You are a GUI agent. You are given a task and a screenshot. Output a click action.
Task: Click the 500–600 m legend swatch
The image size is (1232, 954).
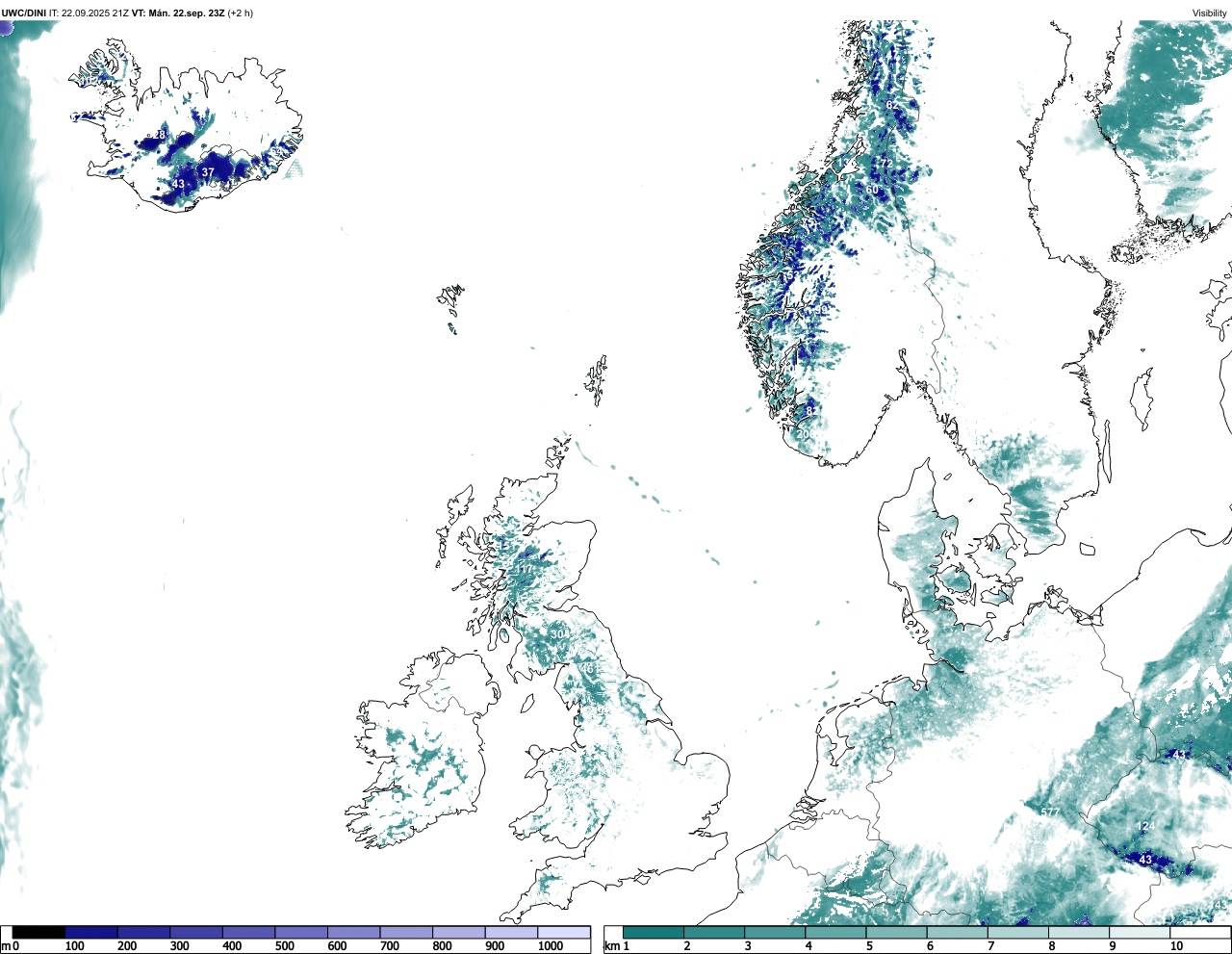point(301,932)
